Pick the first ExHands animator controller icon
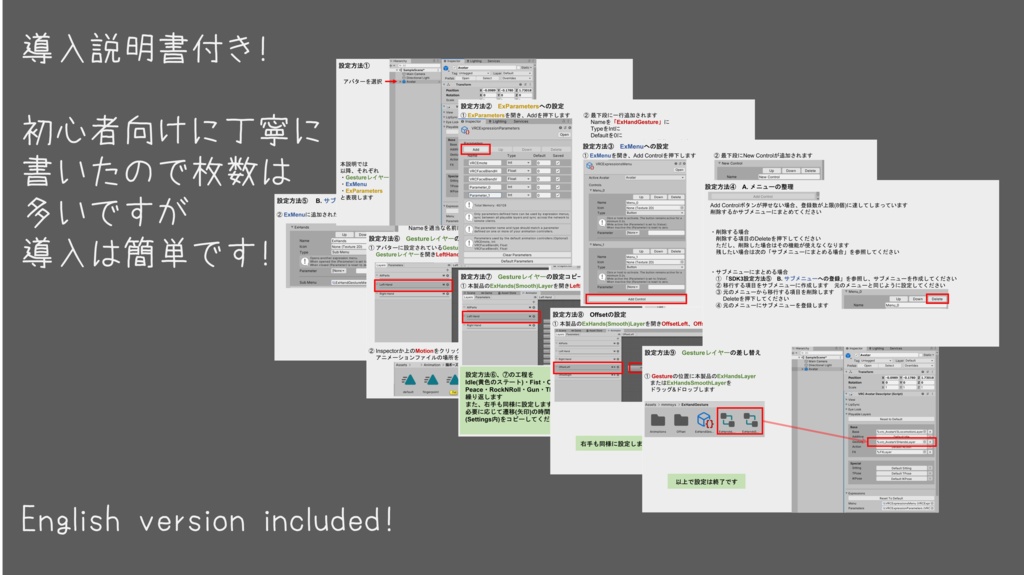The height and width of the screenshot is (575, 1024). (727, 420)
